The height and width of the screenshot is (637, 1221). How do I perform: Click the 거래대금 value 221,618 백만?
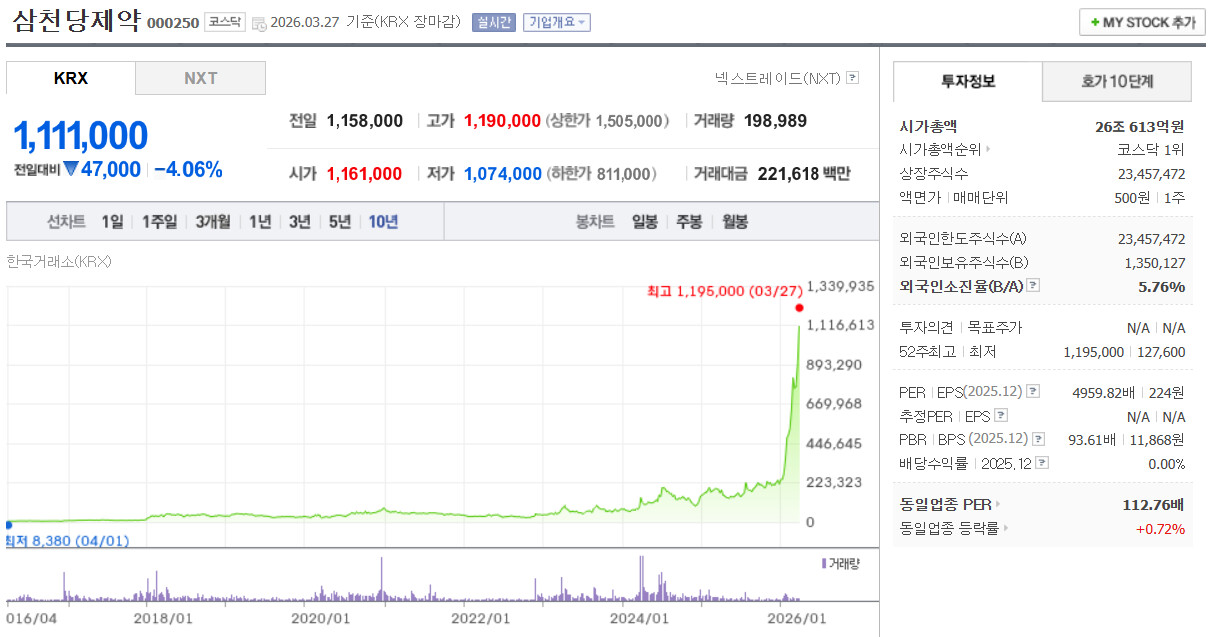point(804,174)
